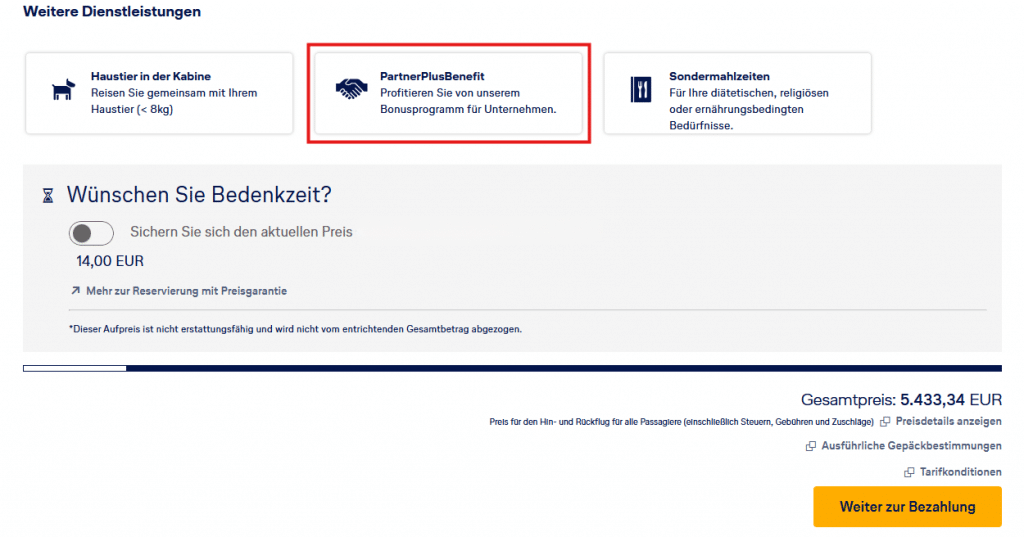Show Preisdetails anzeigen link
The width and height of the screenshot is (1024, 537).
948,421
